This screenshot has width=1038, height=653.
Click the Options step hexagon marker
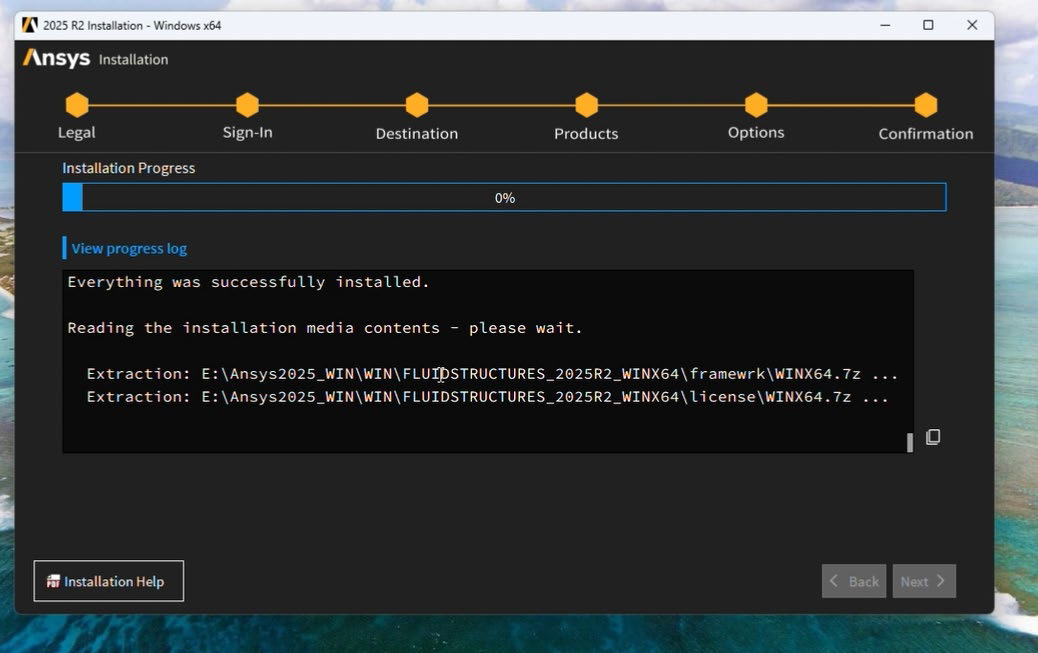[x=756, y=105]
